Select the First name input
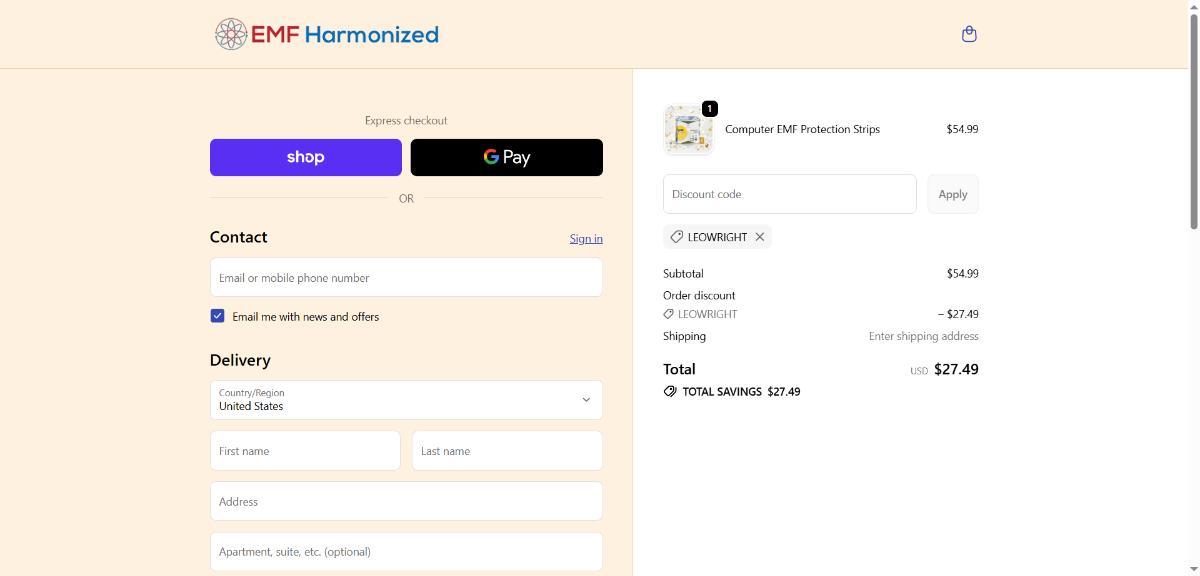Image resolution: width=1200 pixels, height=576 pixels. [305, 451]
